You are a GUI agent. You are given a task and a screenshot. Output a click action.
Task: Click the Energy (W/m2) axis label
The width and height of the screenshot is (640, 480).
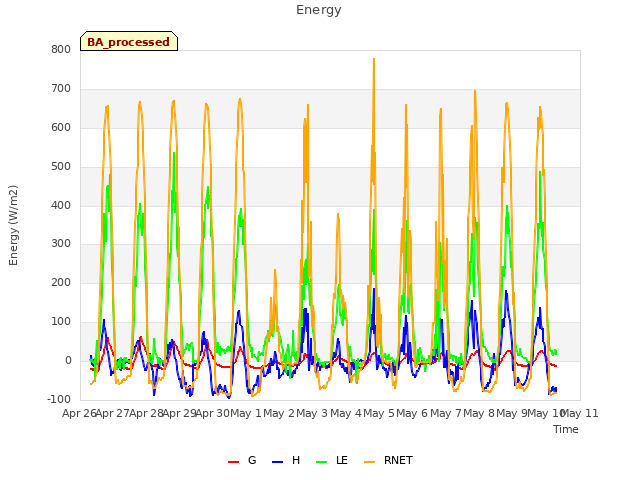click(13, 225)
